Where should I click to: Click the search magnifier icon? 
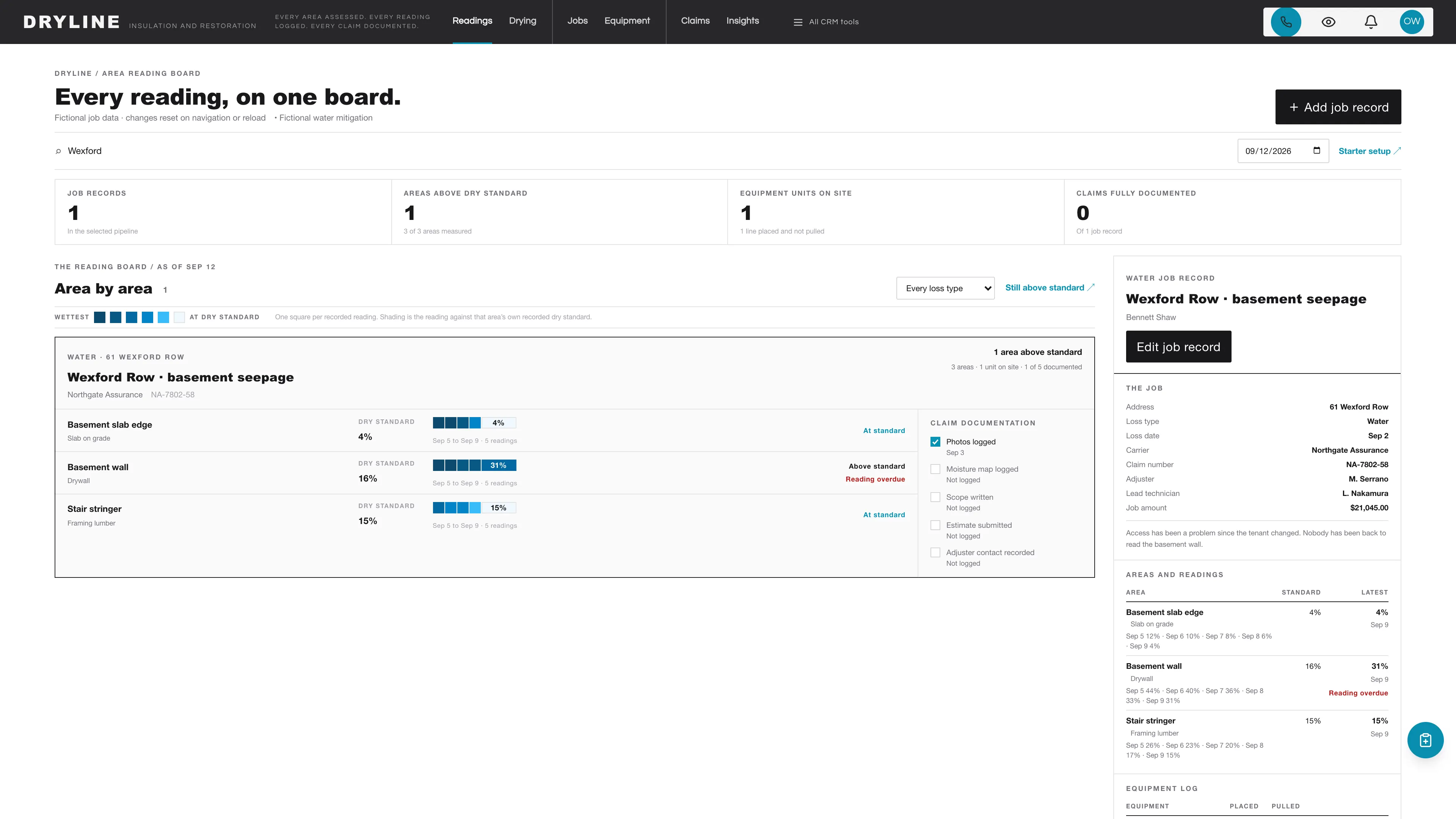[58, 151]
